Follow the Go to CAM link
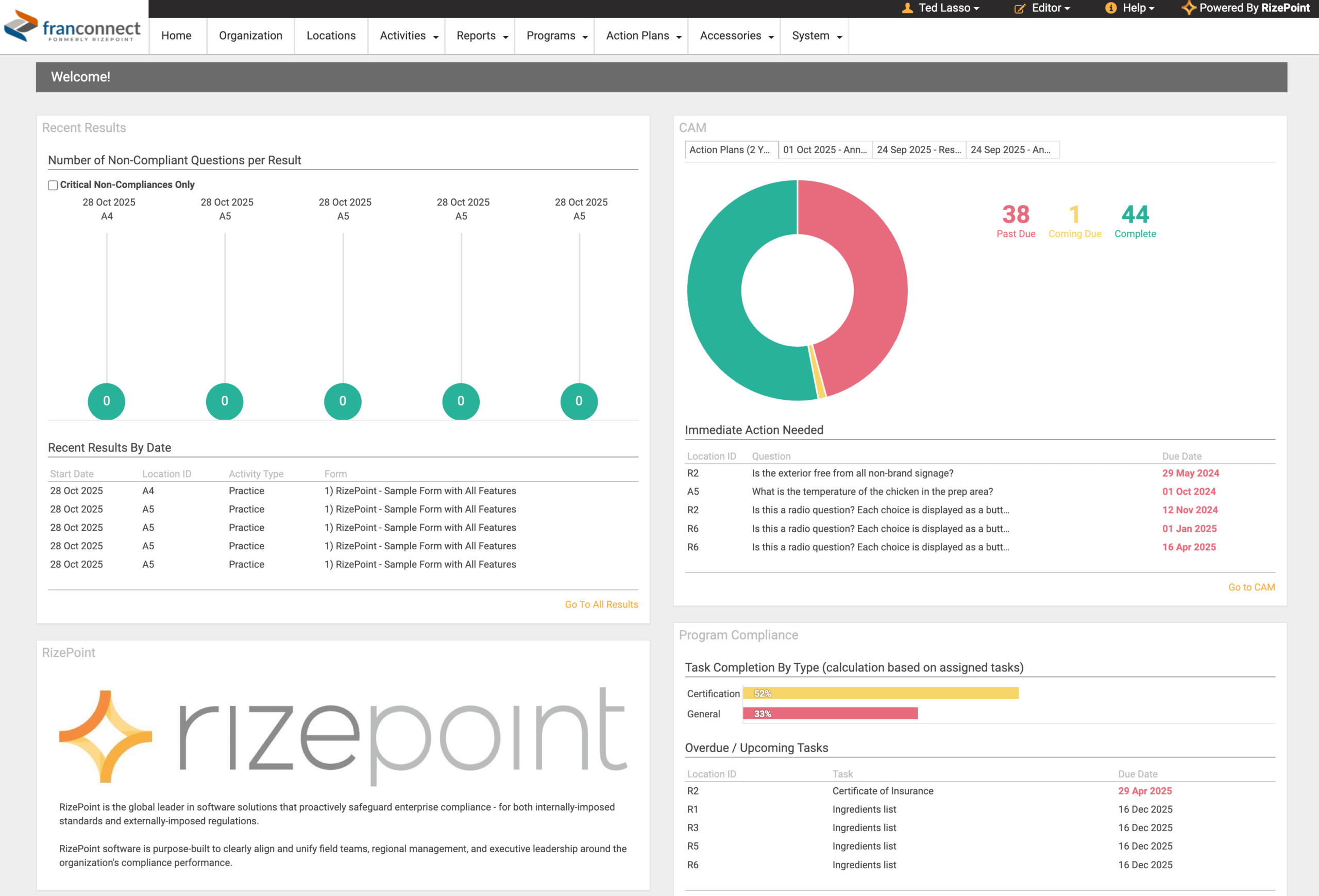Viewport: 1319px width, 896px height. pos(1251,587)
